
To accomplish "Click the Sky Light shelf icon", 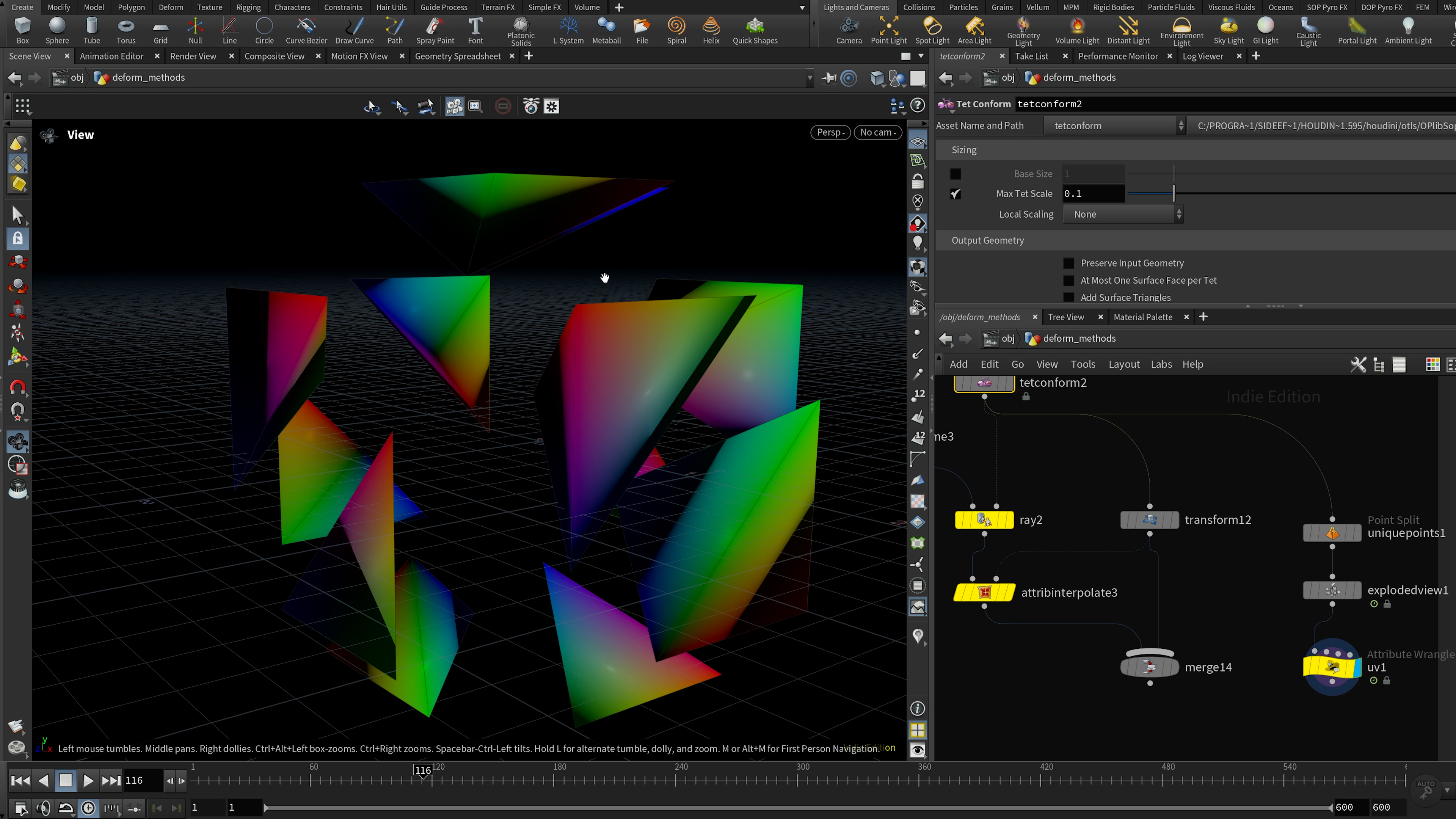I will point(1228,26).
